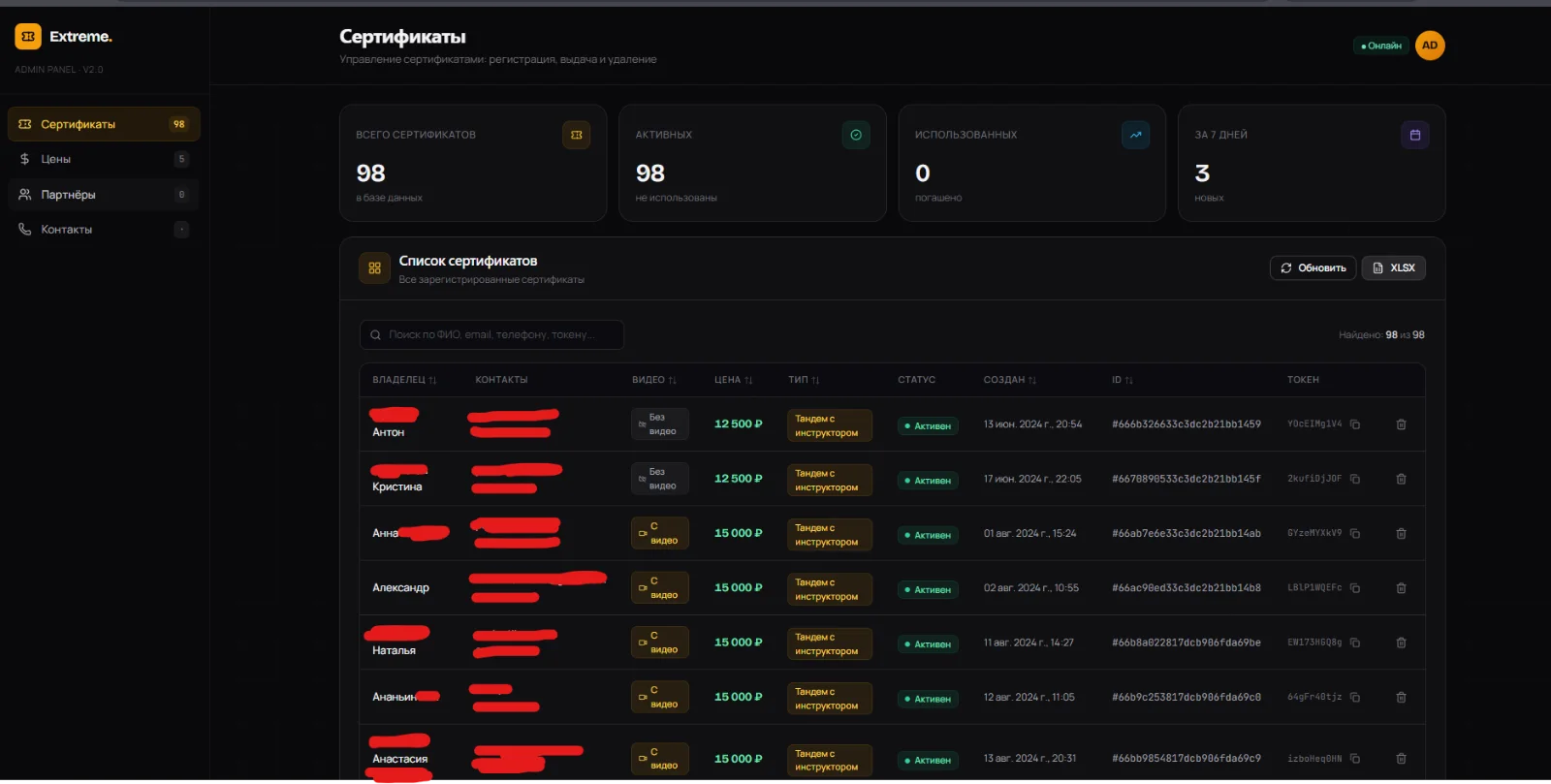Delete Кристина's certificate with the trash icon
The image size is (1551, 784).
click(x=1401, y=479)
